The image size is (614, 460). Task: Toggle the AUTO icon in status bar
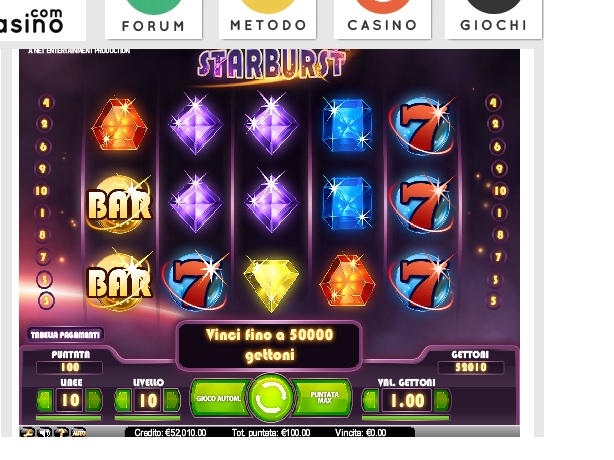coord(79,433)
